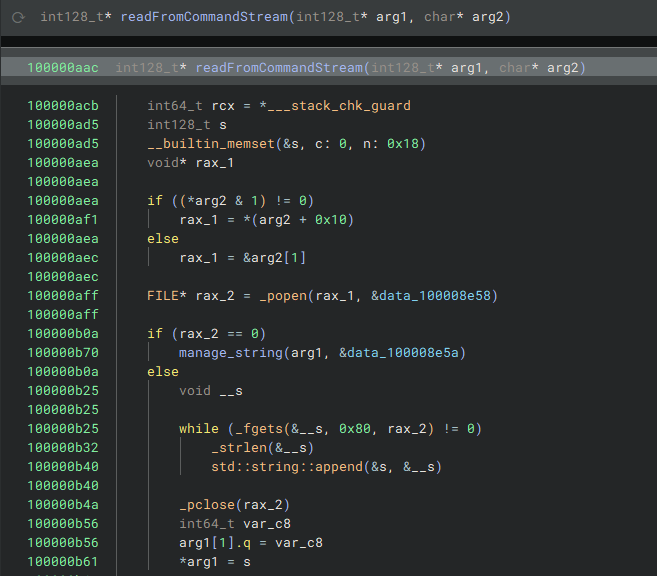This screenshot has height=576, width=657.
Task: Click the _strlen function call
Action: pyautogui.click(x=242, y=447)
